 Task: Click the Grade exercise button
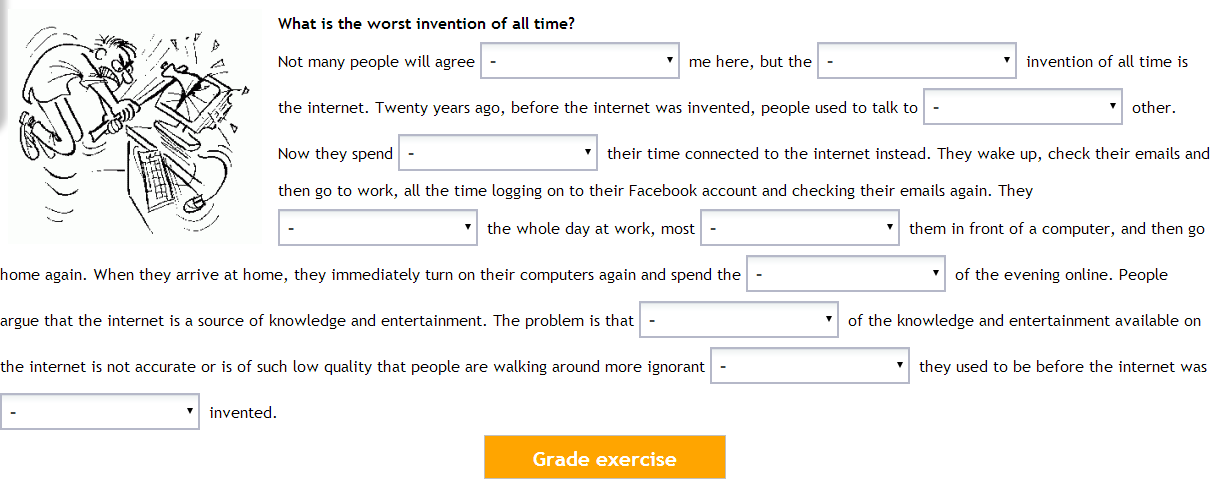click(605, 459)
